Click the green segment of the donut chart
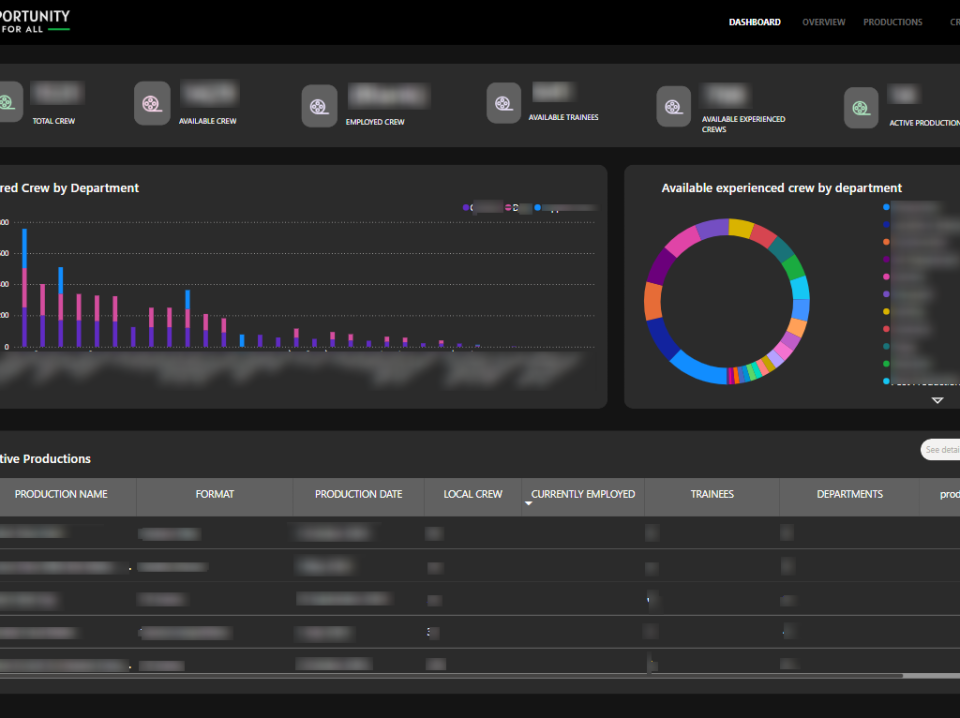 pyautogui.click(x=793, y=268)
